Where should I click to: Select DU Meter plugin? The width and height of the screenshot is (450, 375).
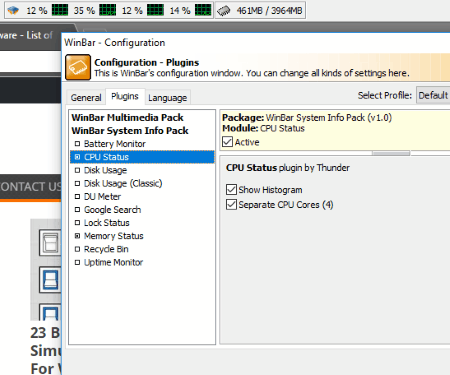coord(102,197)
